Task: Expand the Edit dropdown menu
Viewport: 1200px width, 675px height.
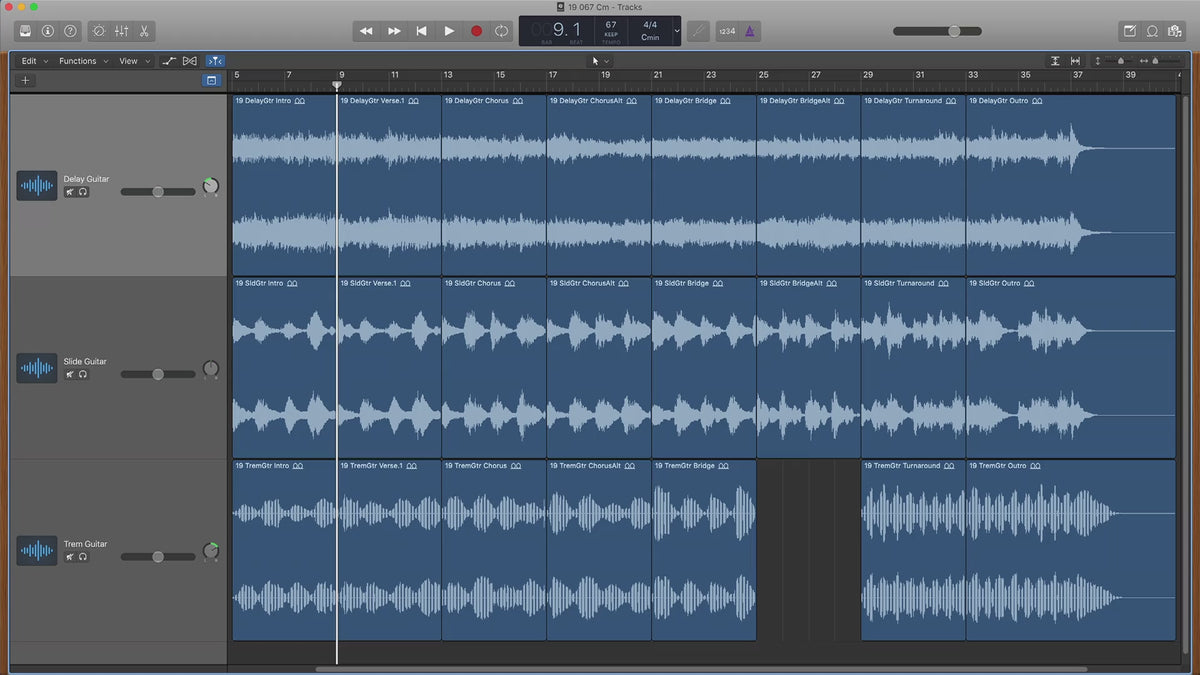Action: [x=34, y=61]
